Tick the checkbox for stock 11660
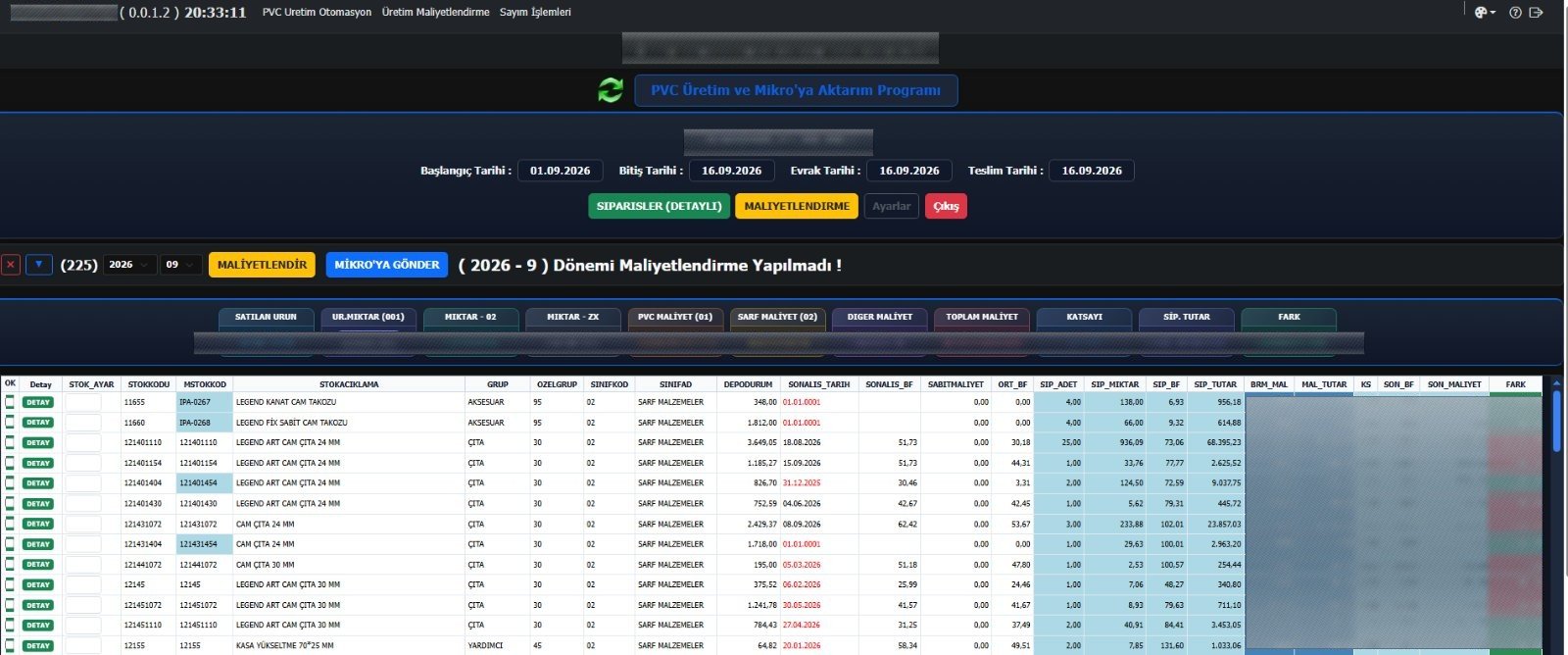The image size is (1568, 655). point(10,423)
